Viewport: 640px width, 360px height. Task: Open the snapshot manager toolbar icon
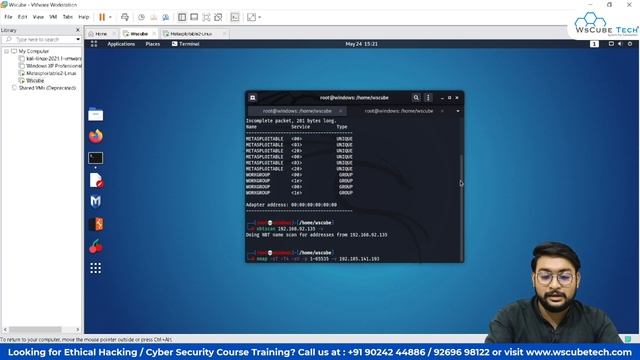tap(166, 17)
